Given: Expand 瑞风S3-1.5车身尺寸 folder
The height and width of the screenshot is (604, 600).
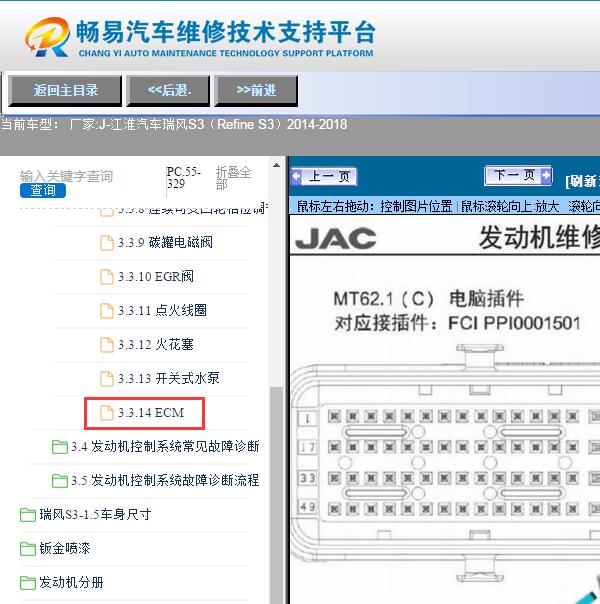Looking at the screenshot, I should pos(95,514).
